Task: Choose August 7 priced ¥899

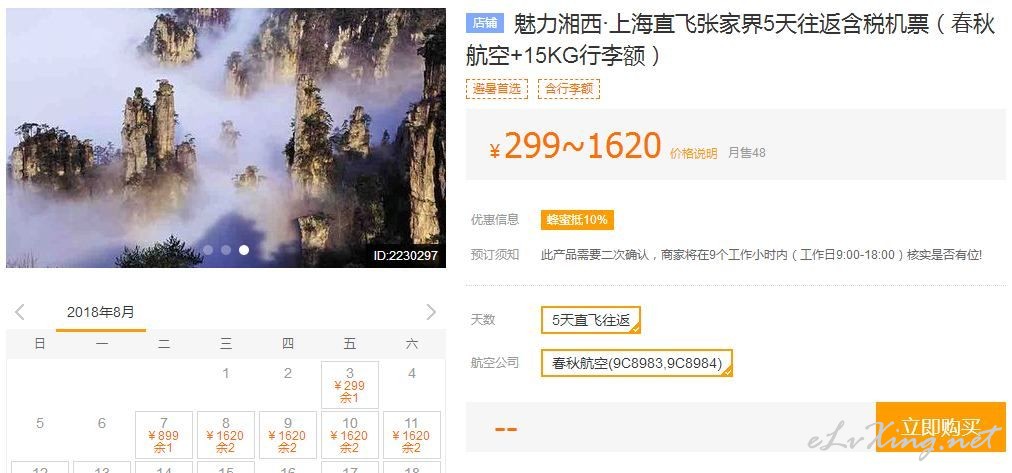Action: [x=164, y=435]
